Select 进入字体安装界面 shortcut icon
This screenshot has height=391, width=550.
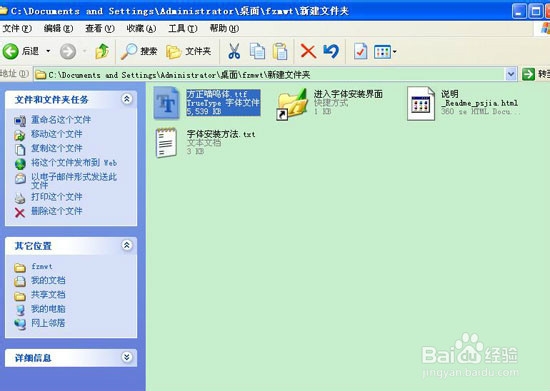tap(291, 104)
